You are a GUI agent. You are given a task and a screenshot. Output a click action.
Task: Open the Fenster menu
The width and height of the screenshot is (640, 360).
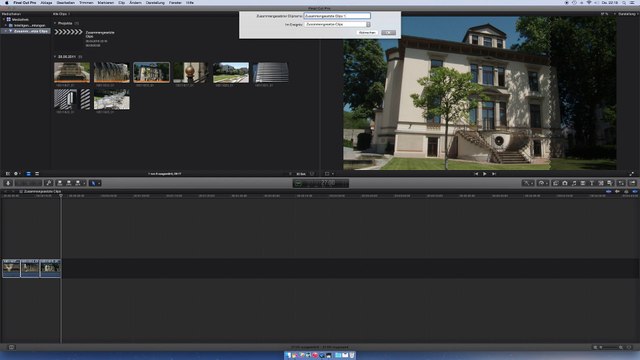175,3
